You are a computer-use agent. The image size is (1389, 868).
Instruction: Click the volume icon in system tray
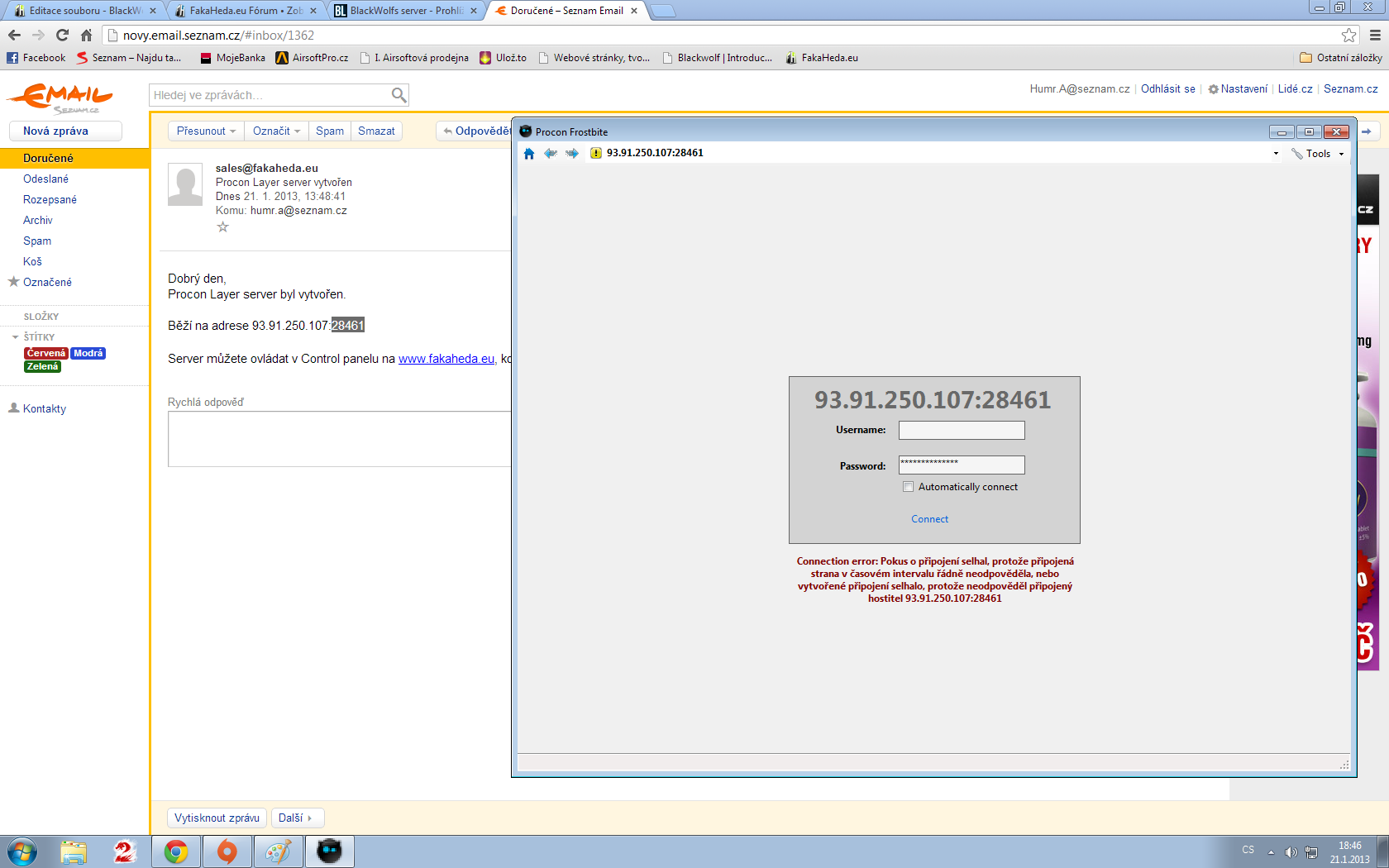[x=1291, y=852]
